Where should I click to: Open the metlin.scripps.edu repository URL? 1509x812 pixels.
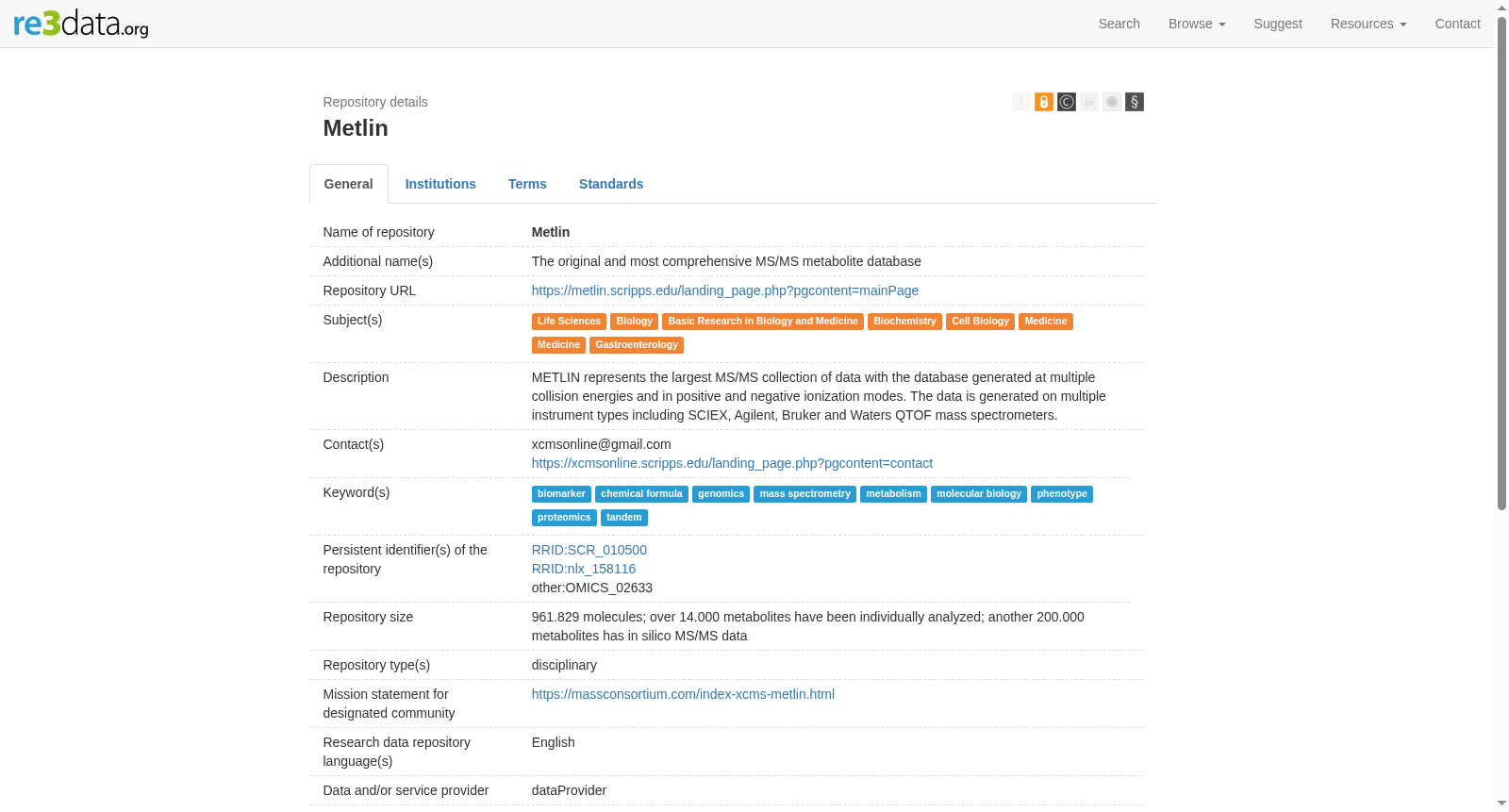[725, 290]
